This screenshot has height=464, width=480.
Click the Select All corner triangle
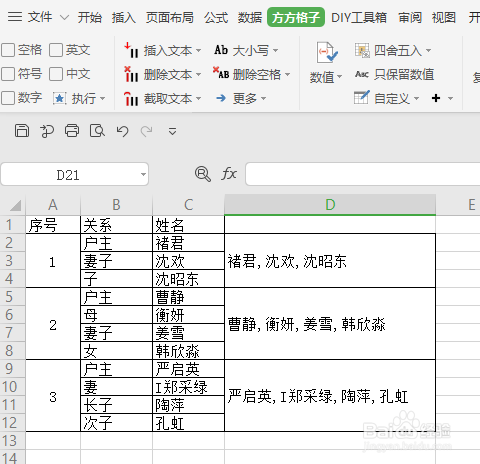[15, 205]
